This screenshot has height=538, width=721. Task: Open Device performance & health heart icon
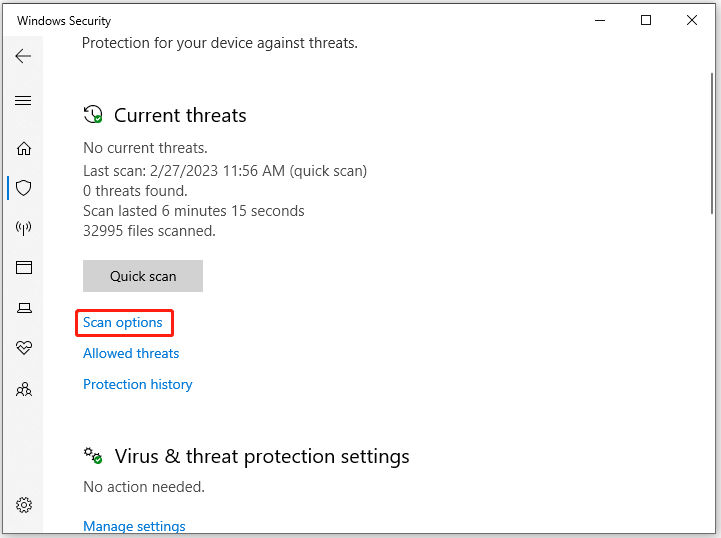[x=24, y=348]
